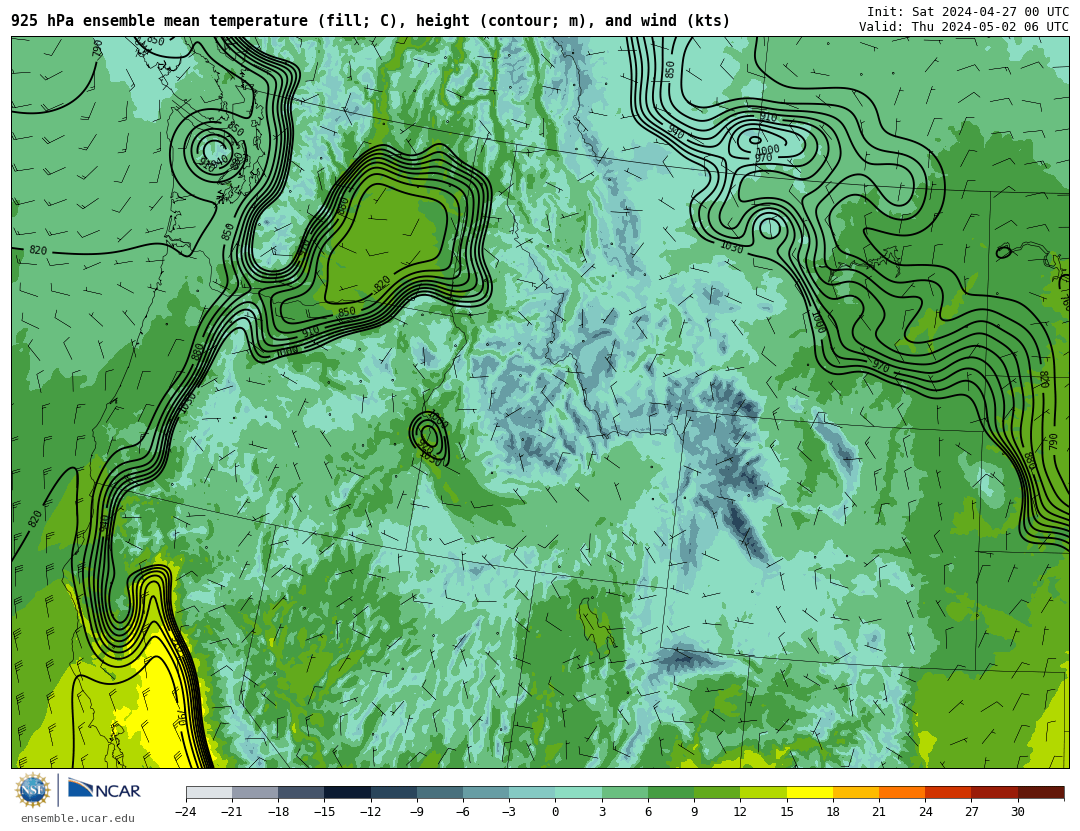Click the 6 colorbar tick label
The width and height of the screenshot is (1080, 831).
[648, 812]
